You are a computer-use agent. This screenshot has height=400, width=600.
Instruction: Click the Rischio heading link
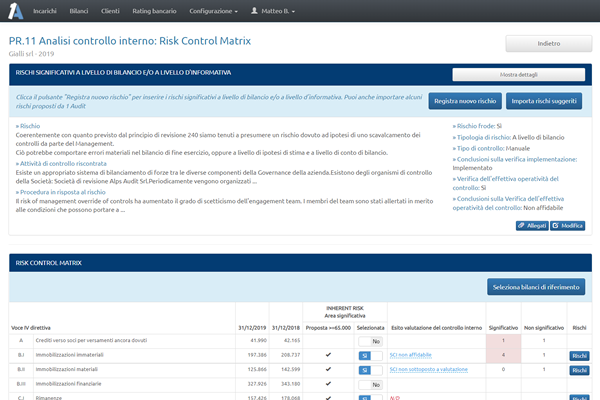[28, 126]
